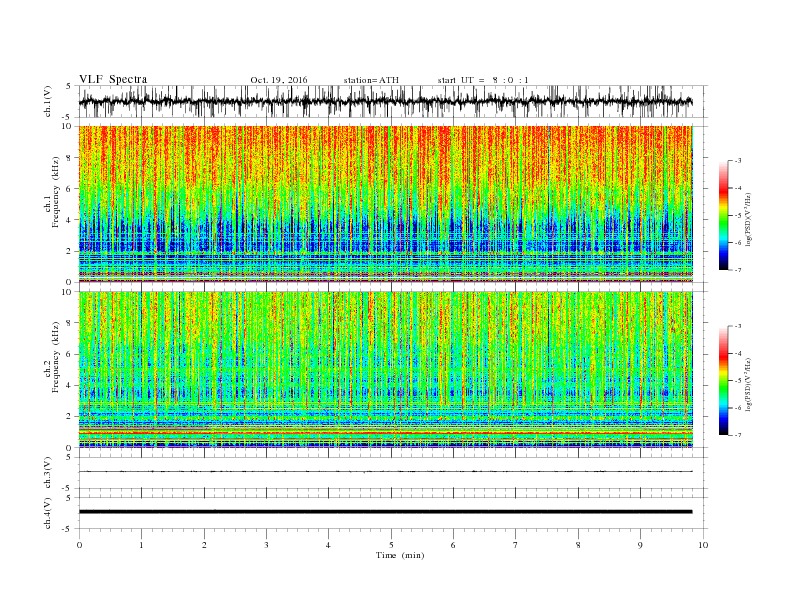The height and width of the screenshot is (612, 792).
Task: Click the time axis tick label '10'
Action: tap(703, 545)
